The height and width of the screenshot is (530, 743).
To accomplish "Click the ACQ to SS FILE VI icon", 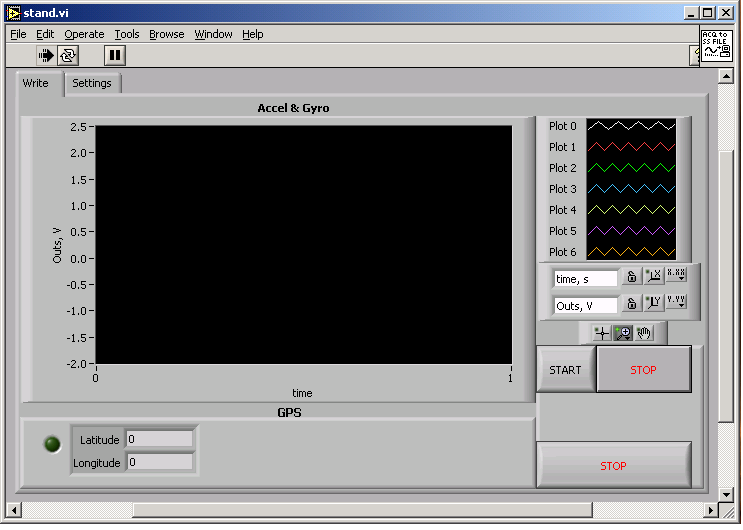I will point(716,45).
